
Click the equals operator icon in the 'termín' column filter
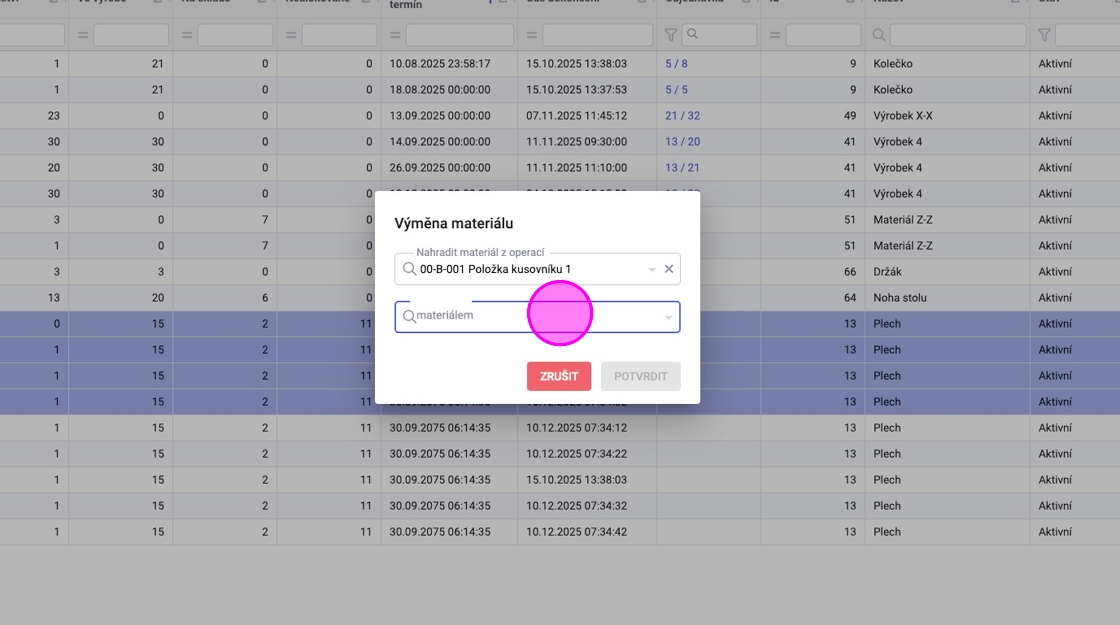click(395, 34)
